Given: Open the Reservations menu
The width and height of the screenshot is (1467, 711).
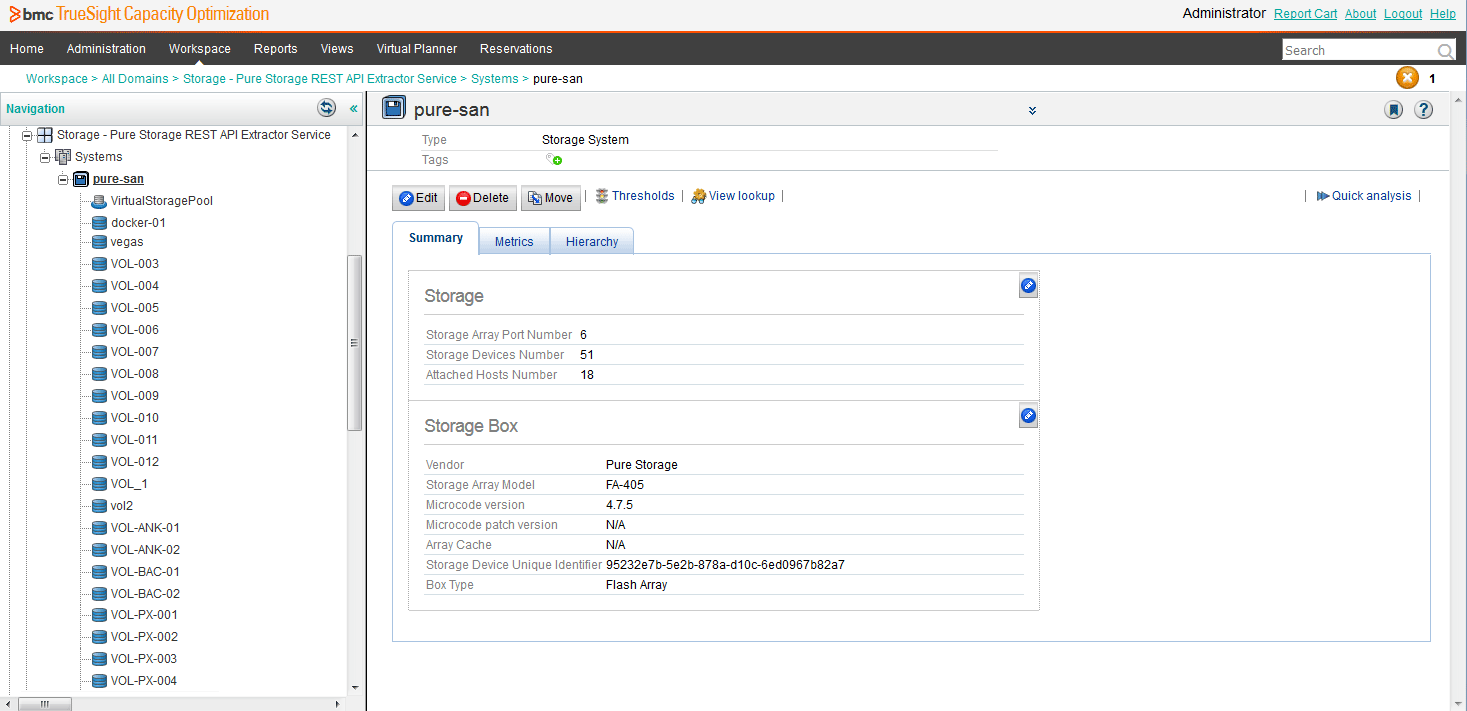Looking at the screenshot, I should [516, 49].
